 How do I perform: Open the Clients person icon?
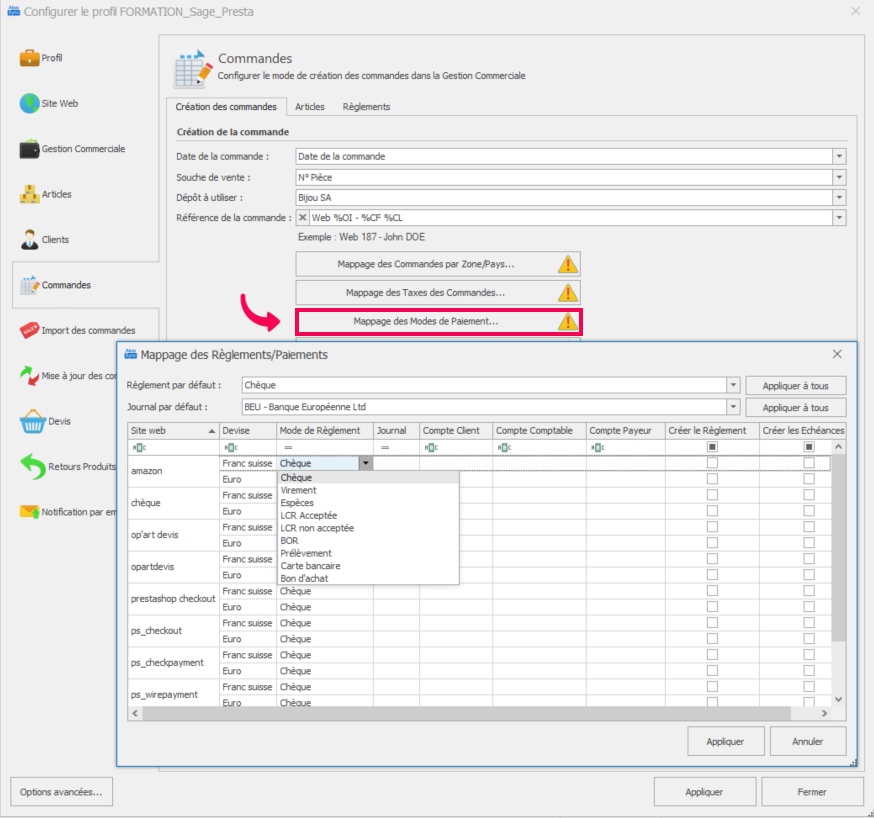click(29, 240)
